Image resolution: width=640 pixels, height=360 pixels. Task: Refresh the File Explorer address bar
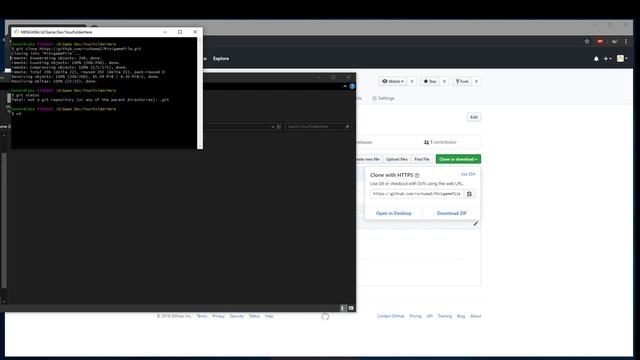pos(279,127)
